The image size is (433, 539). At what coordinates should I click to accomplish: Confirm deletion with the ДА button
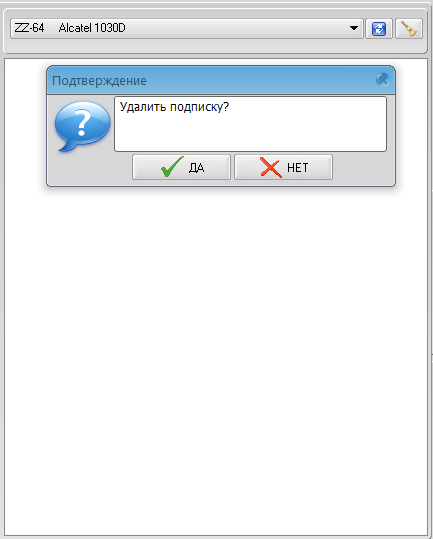[x=181, y=167]
